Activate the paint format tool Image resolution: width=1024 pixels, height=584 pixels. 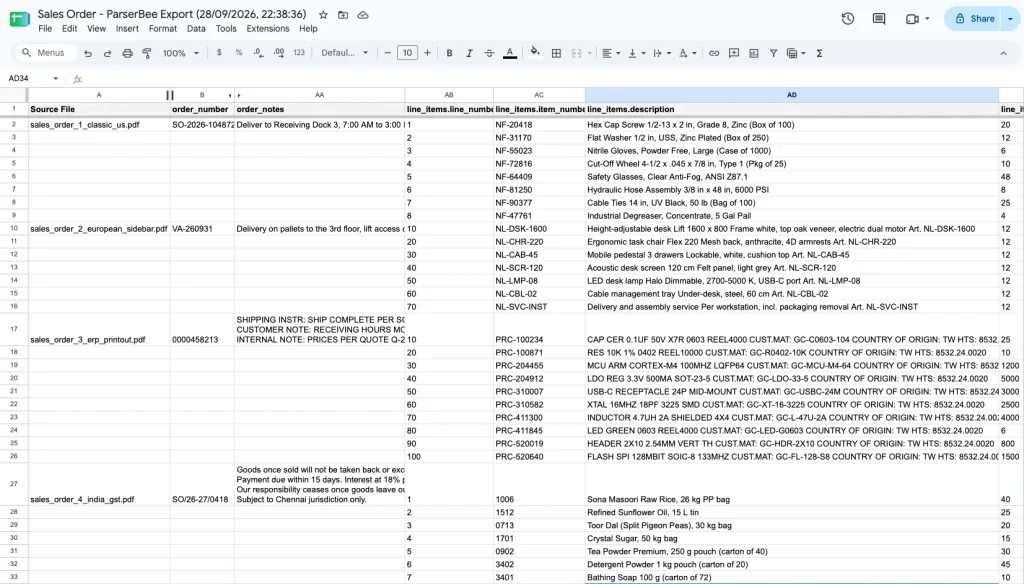click(147, 53)
